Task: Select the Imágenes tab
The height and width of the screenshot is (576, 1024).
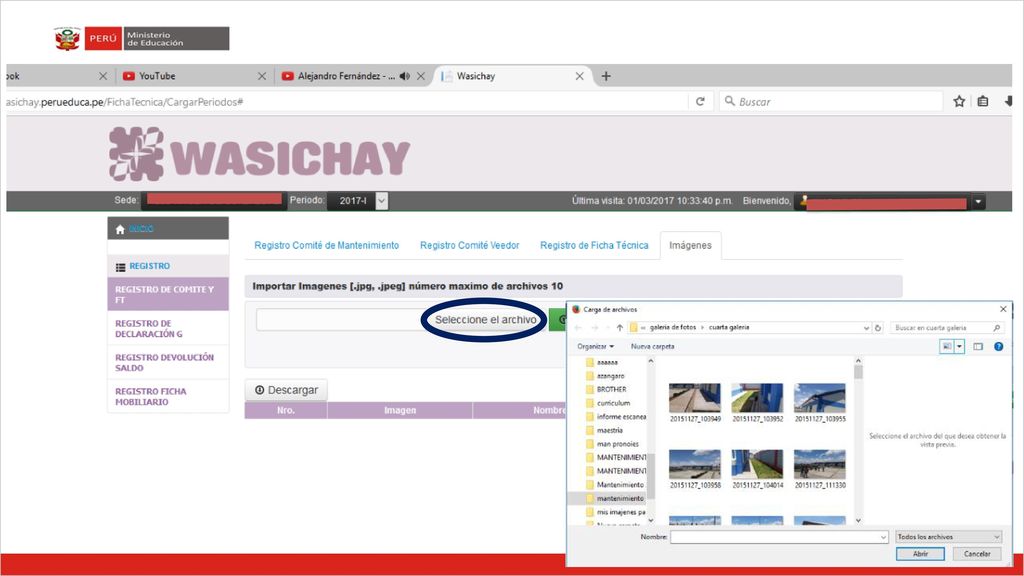Action: click(690, 245)
